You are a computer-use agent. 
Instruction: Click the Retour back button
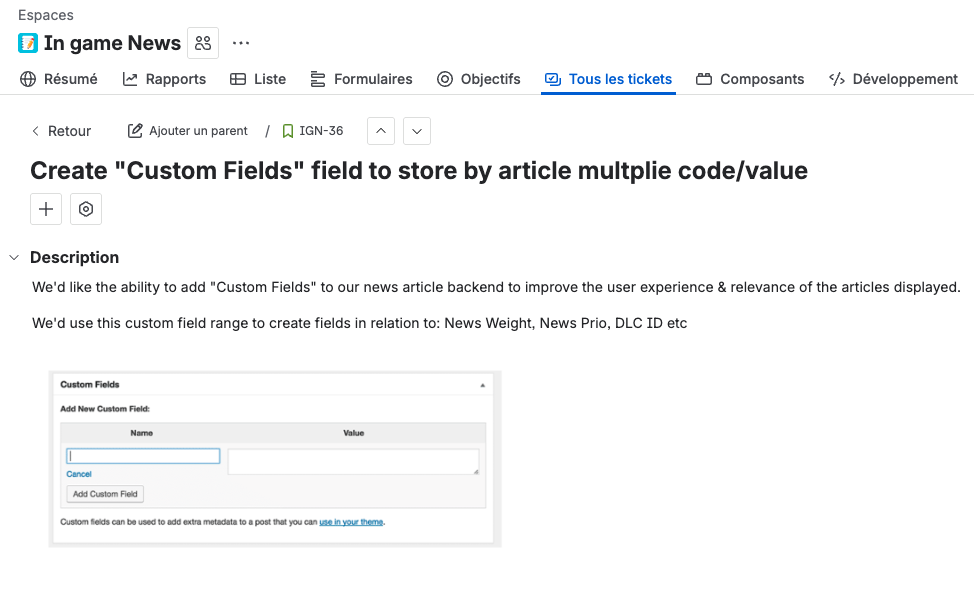pos(61,131)
